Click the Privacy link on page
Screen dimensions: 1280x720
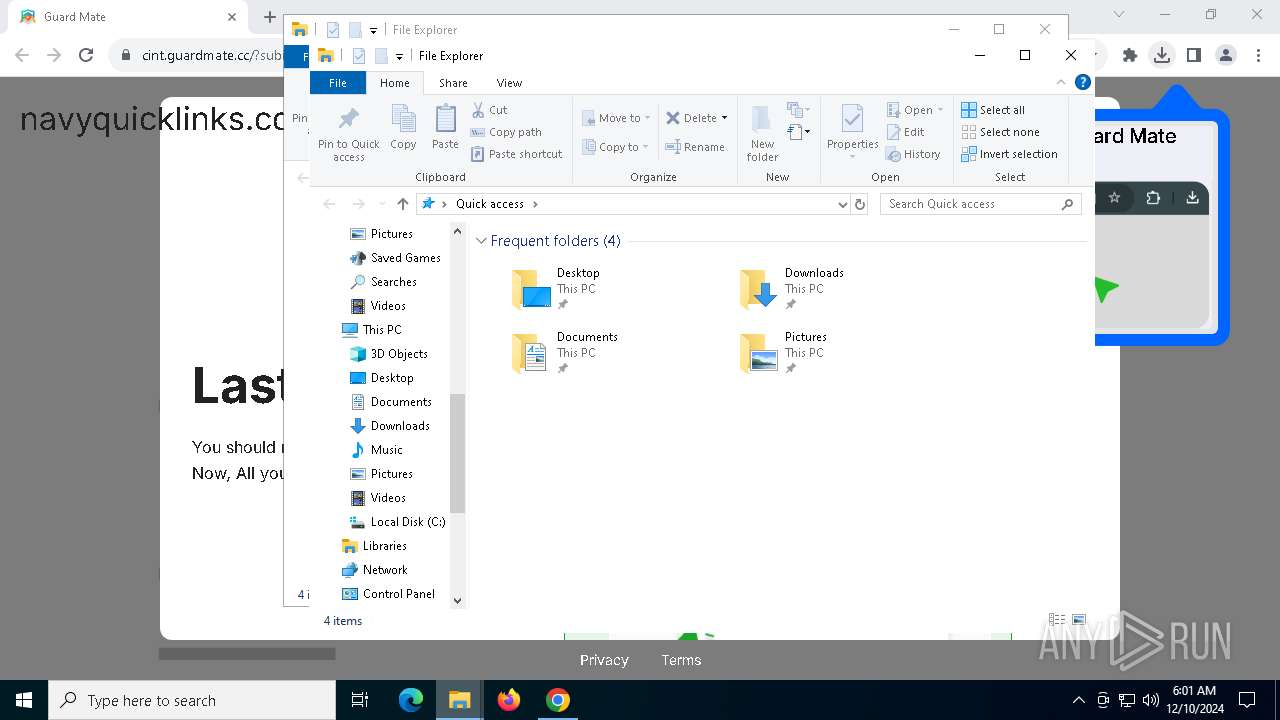pos(604,660)
